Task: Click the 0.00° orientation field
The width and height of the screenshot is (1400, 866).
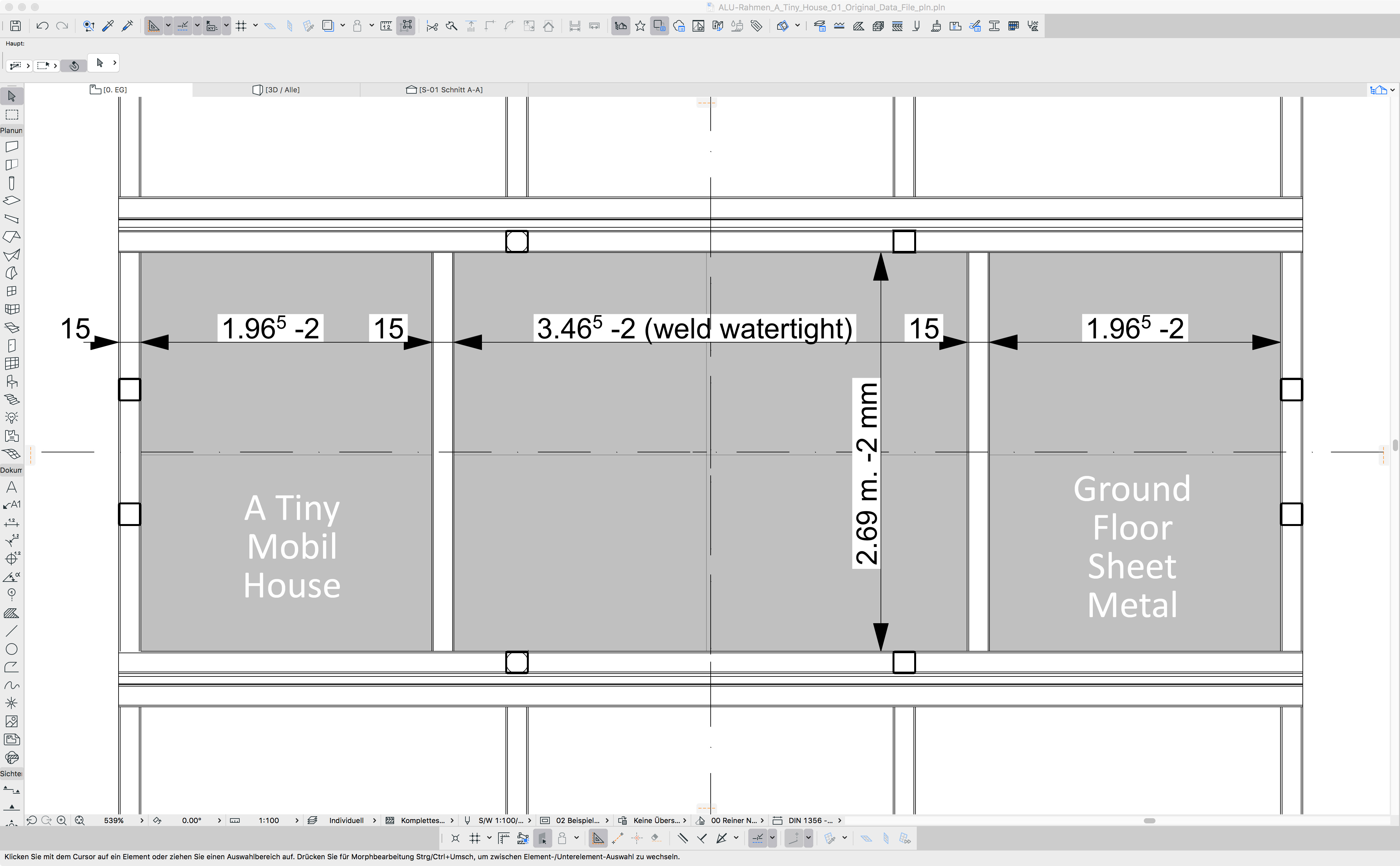Action: tap(191, 820)
